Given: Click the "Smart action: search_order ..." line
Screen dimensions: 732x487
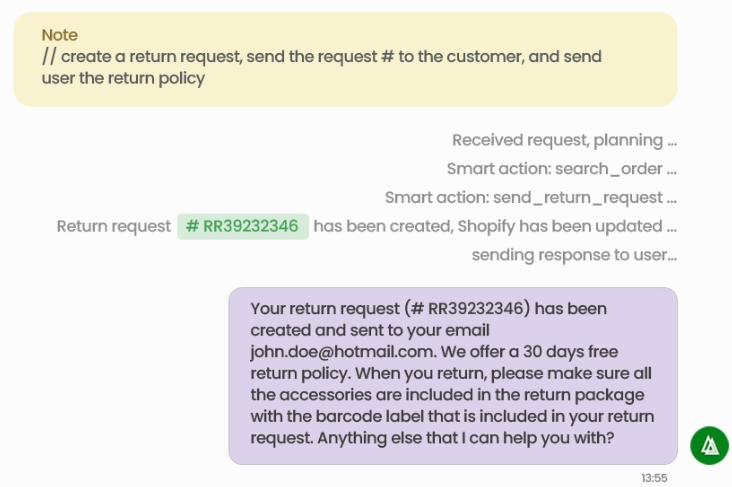Looking at the screenshot, I should point(561,169).
